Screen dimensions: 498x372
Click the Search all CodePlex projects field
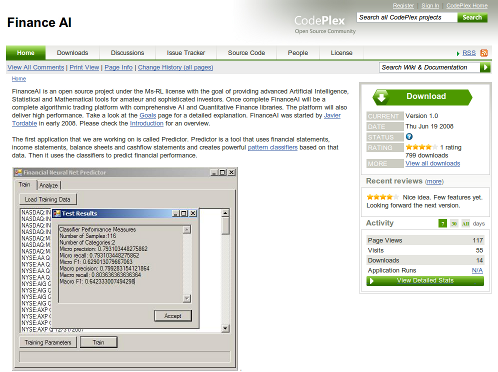coord(407,17)
